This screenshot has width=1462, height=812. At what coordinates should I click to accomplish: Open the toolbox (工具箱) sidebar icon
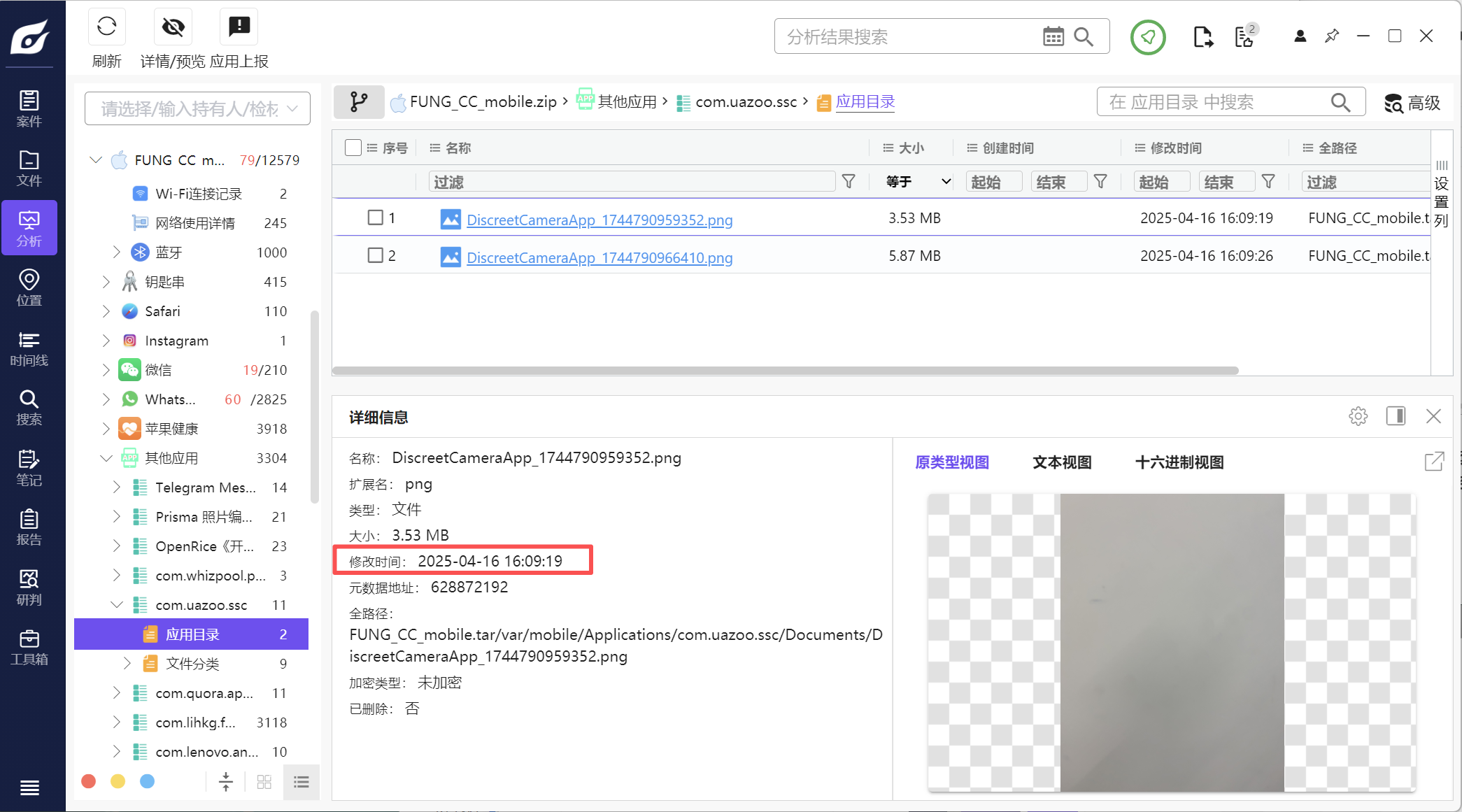pos(29,648)
